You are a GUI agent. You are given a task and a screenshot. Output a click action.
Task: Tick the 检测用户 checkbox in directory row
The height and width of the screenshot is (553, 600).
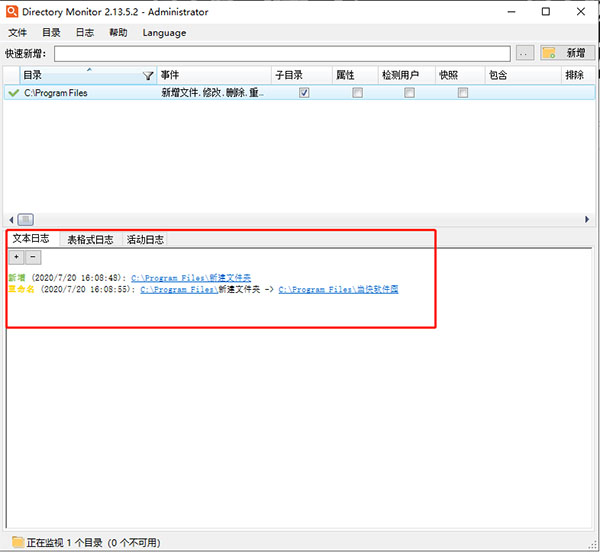[x=409, y=93]
